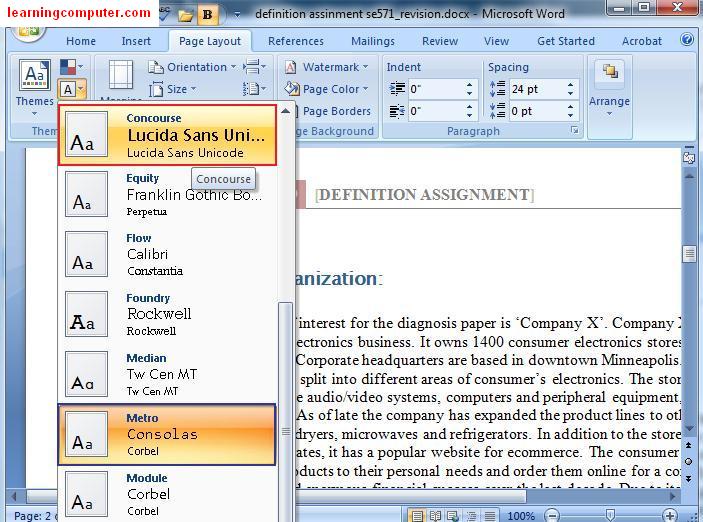This screenshot has width=703, height=522.
Task: Select the Module Corbel font theme
Action: pos(167,494)
